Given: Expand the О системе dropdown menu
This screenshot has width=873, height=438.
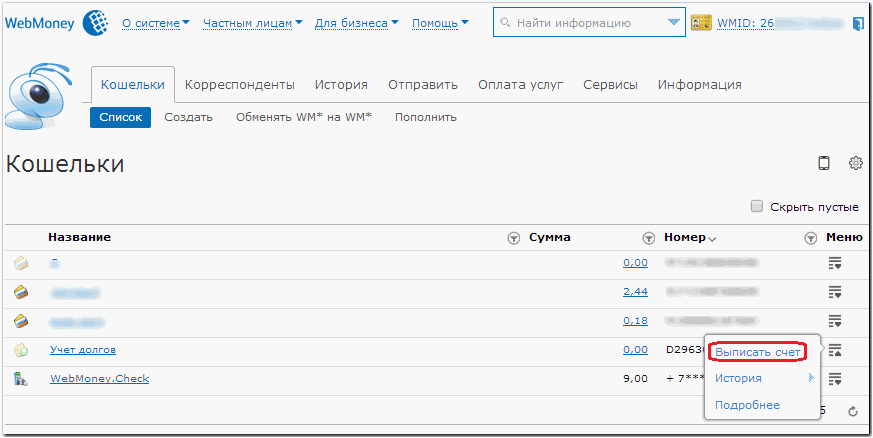Looking at the screenshot, I should click(x=156, y=23).
